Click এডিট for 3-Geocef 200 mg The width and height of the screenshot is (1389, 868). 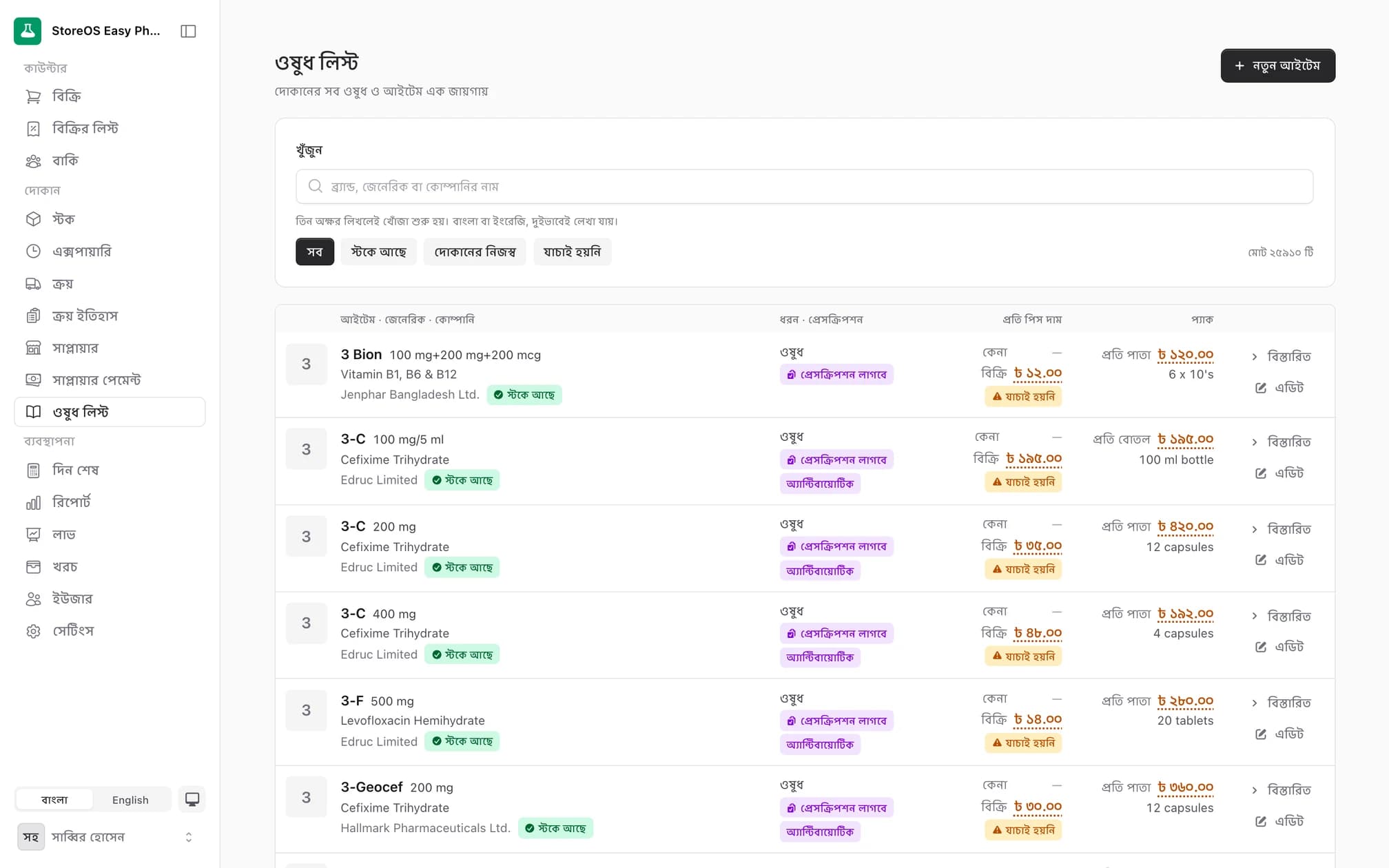(1280, 821)
